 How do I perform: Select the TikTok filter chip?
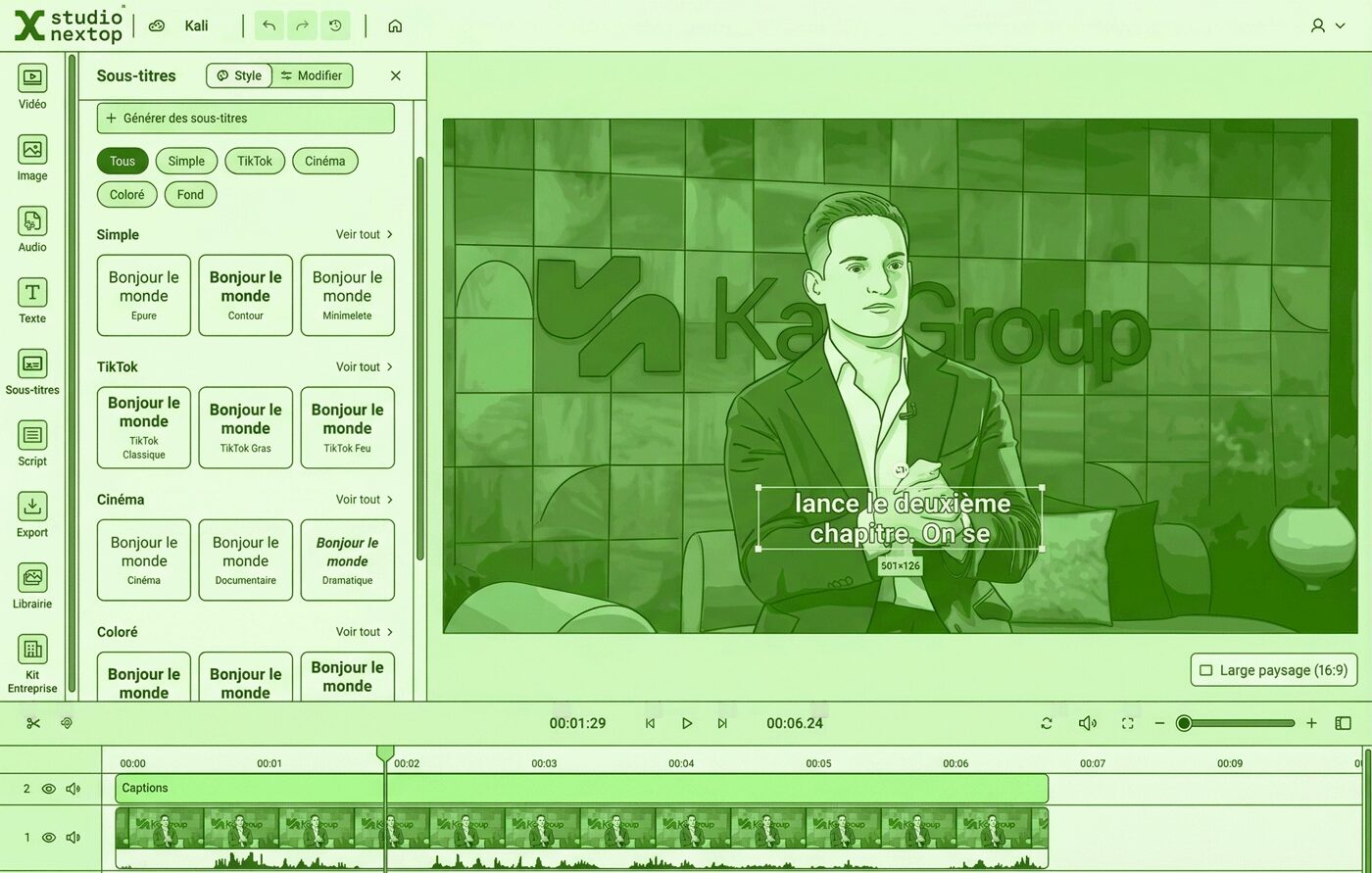click(x=255, y=161)
